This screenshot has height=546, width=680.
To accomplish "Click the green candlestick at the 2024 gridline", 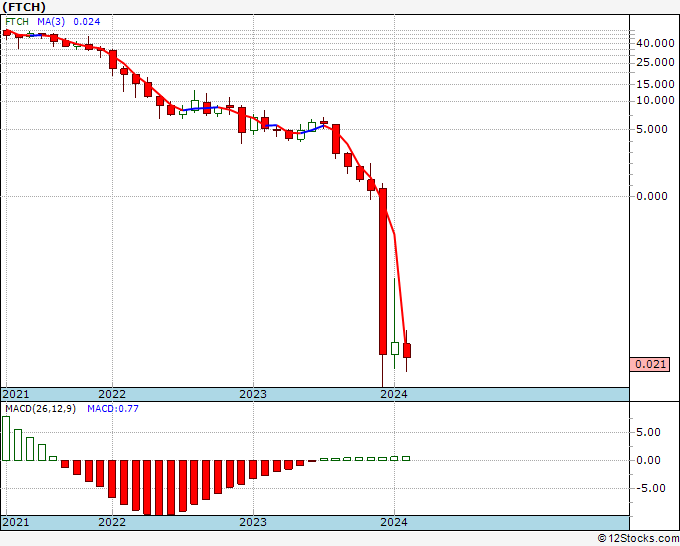I will click(395, 348).
